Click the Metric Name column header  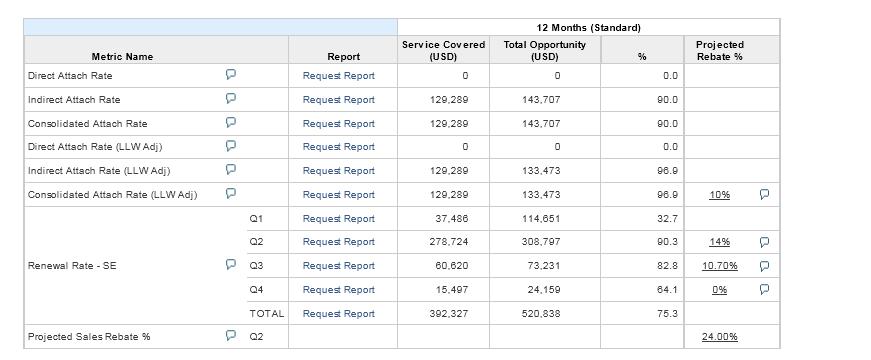(122, 56)
